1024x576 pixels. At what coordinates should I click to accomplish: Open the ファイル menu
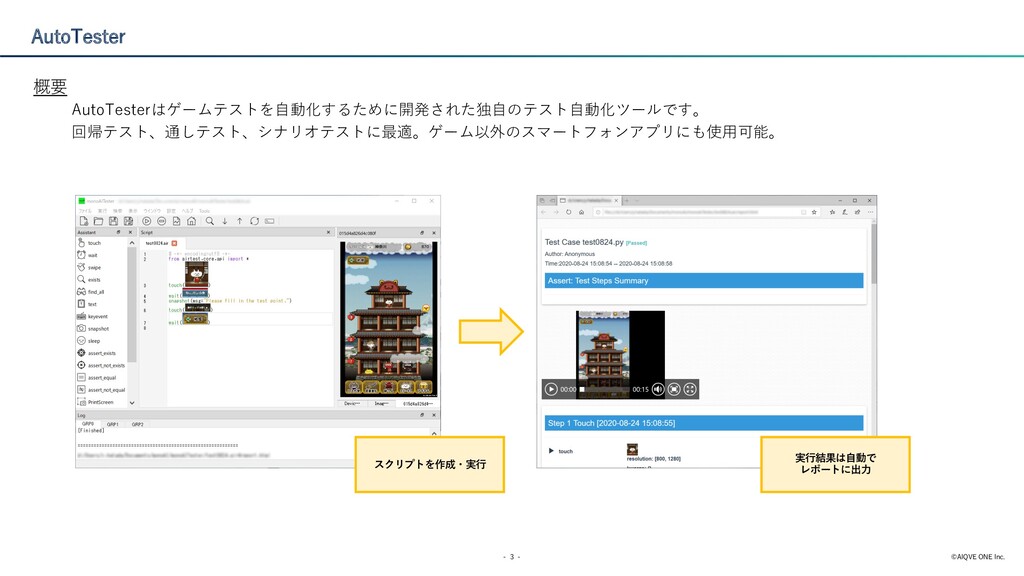[x=85, y=211]
